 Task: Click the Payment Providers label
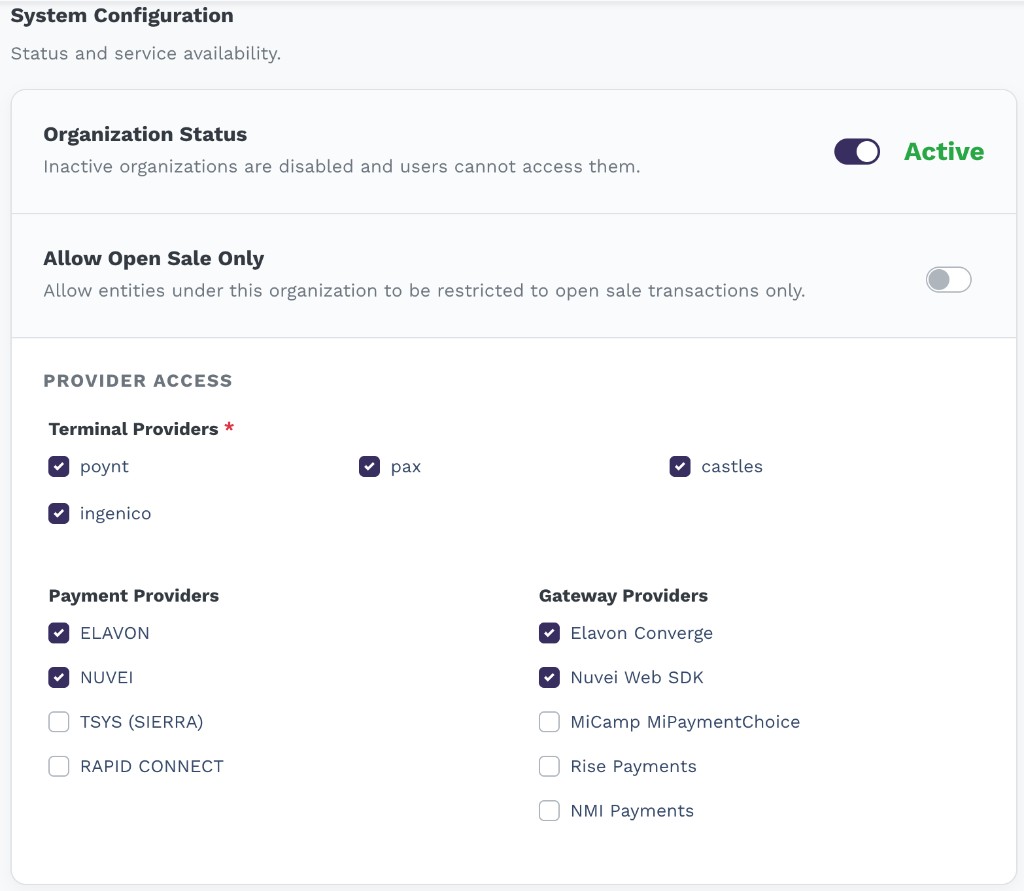[134, 596]
